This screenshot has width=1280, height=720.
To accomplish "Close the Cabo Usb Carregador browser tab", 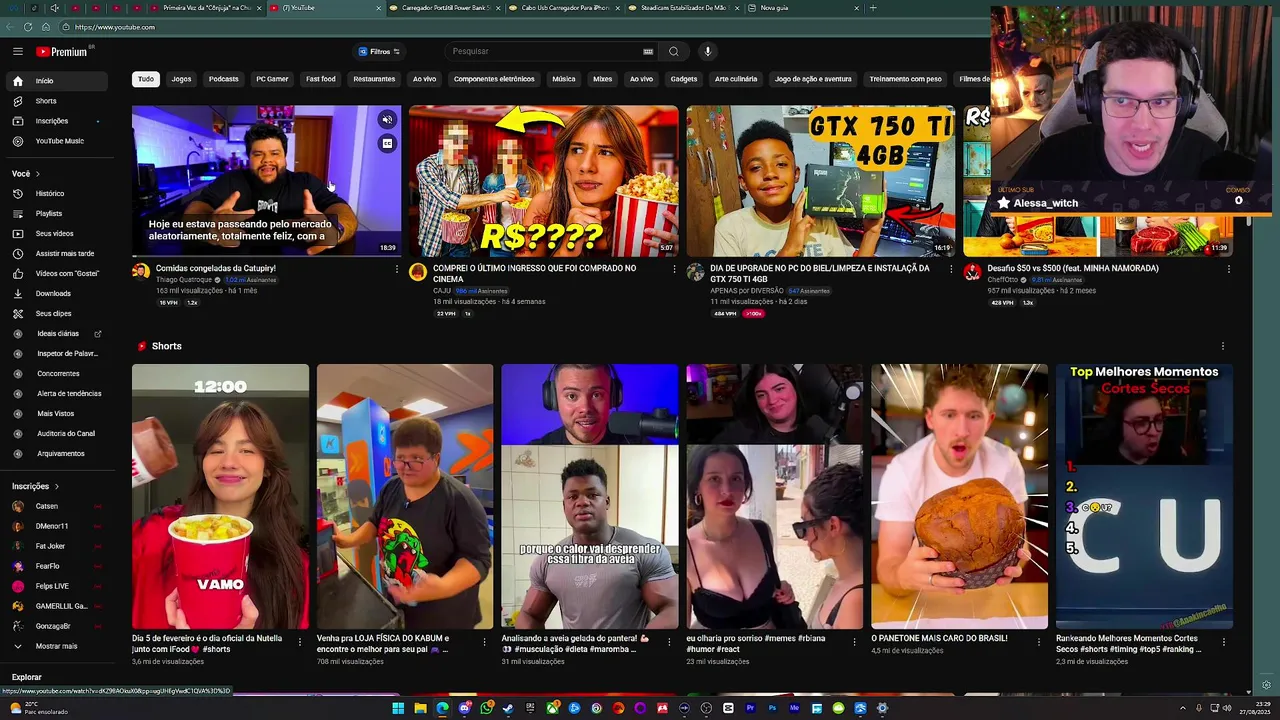I will point(618,8).
